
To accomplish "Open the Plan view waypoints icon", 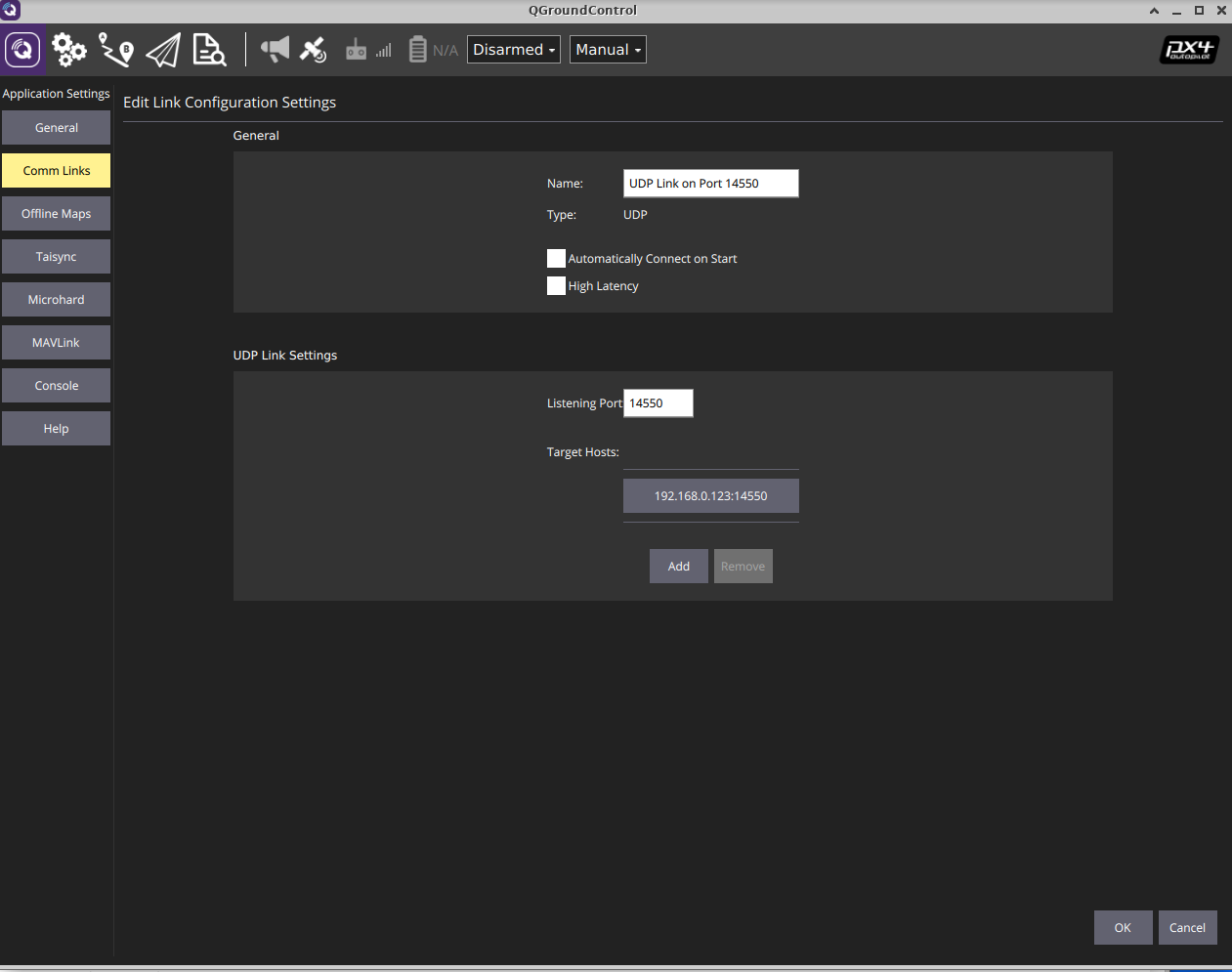I will coord(116,50).
